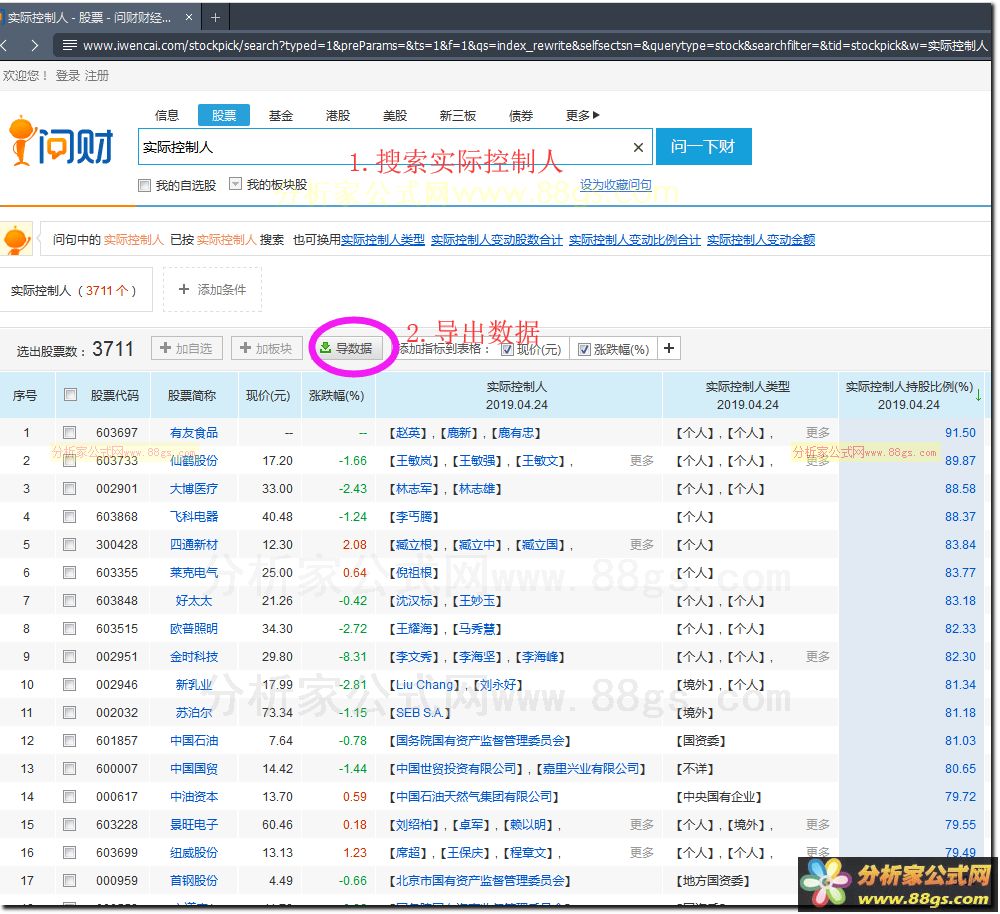Open stock 欧普照明 link
This screenshot has width=1000, height=914.
click(x=194, y=629)
